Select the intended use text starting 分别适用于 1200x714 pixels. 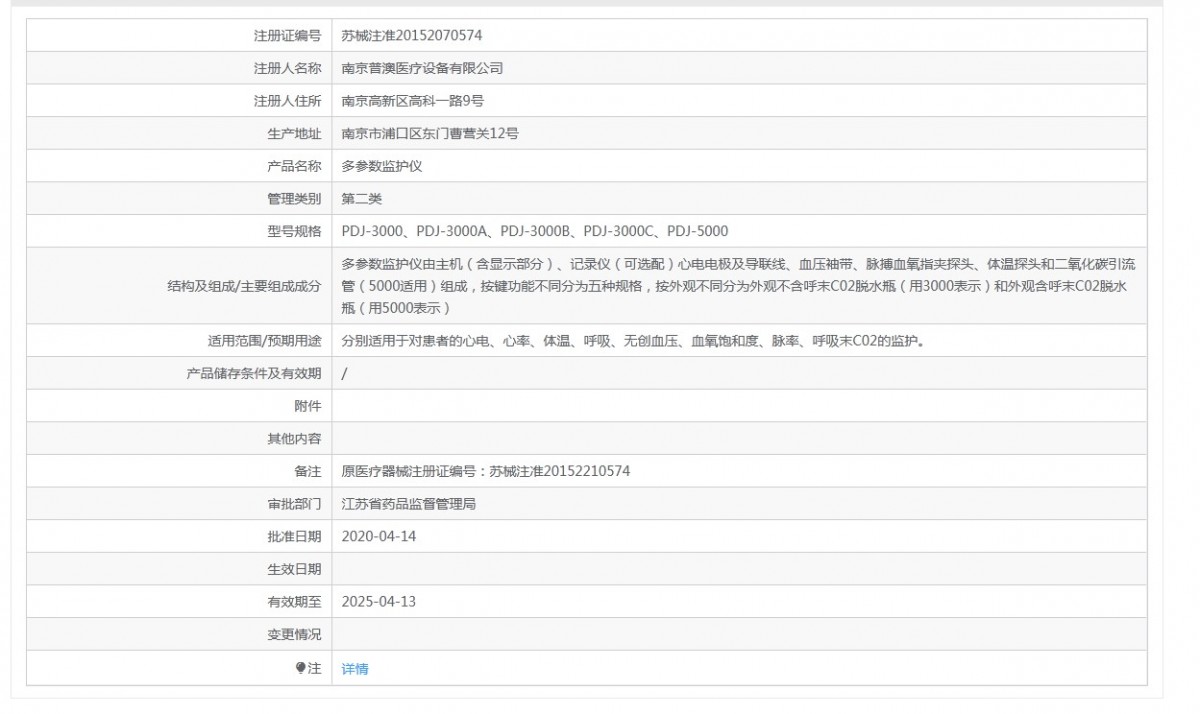[x=633, y=341]
